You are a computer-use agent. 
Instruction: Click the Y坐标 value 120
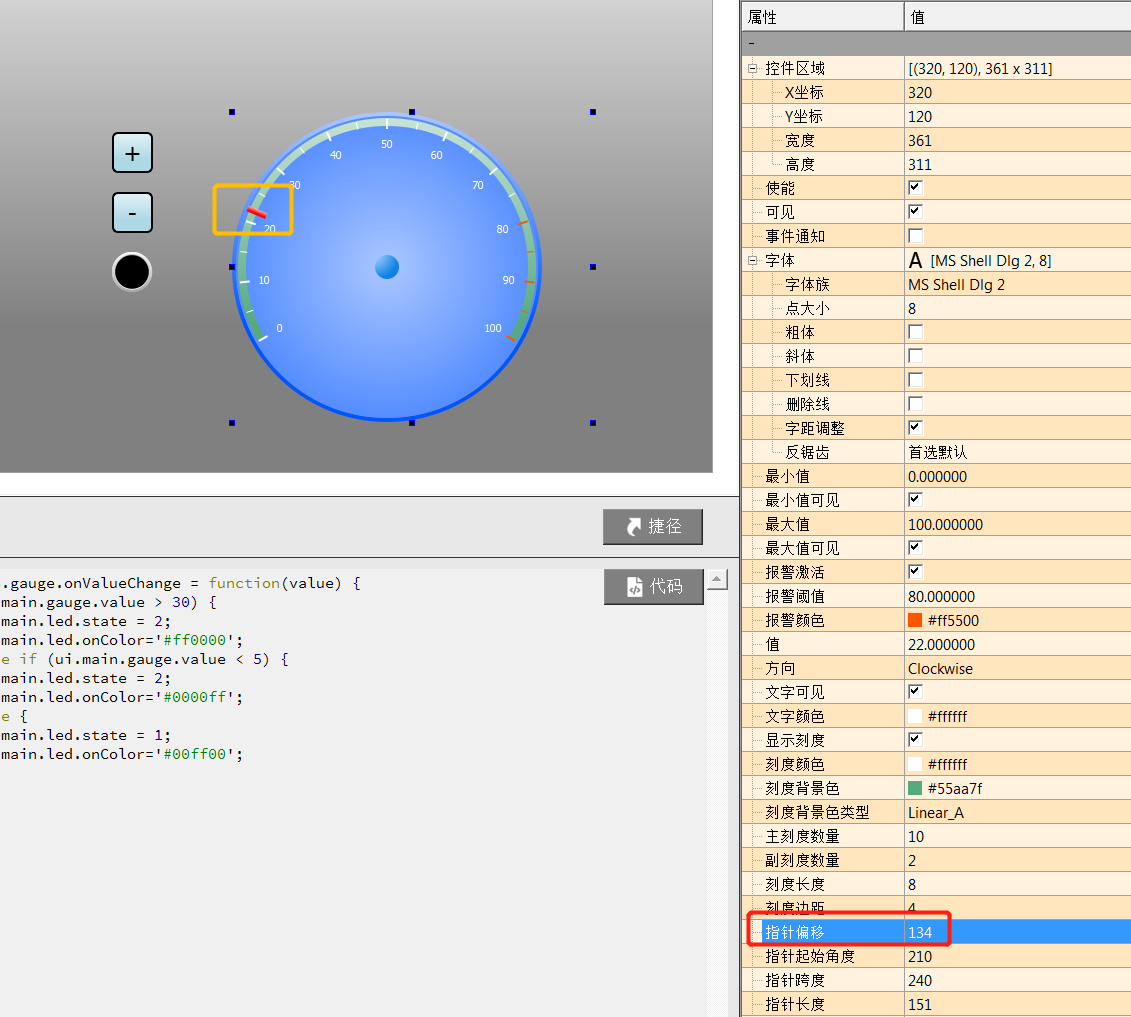pyautogui.click(x=1017, y=116)
